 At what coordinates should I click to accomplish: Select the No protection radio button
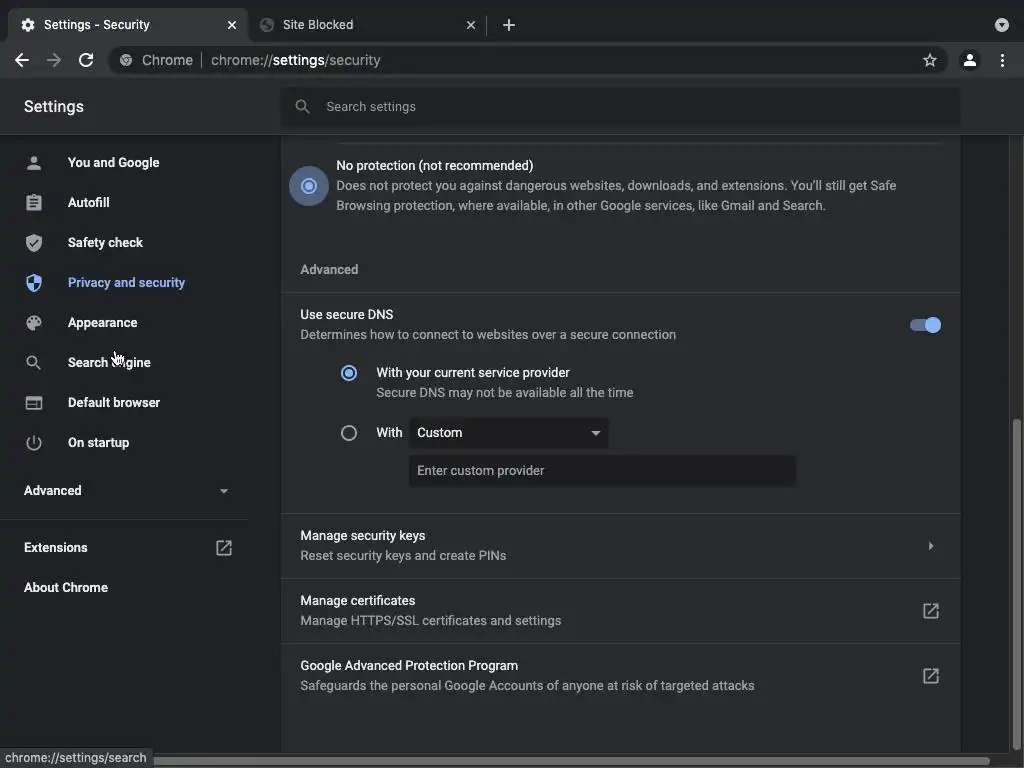309,186
